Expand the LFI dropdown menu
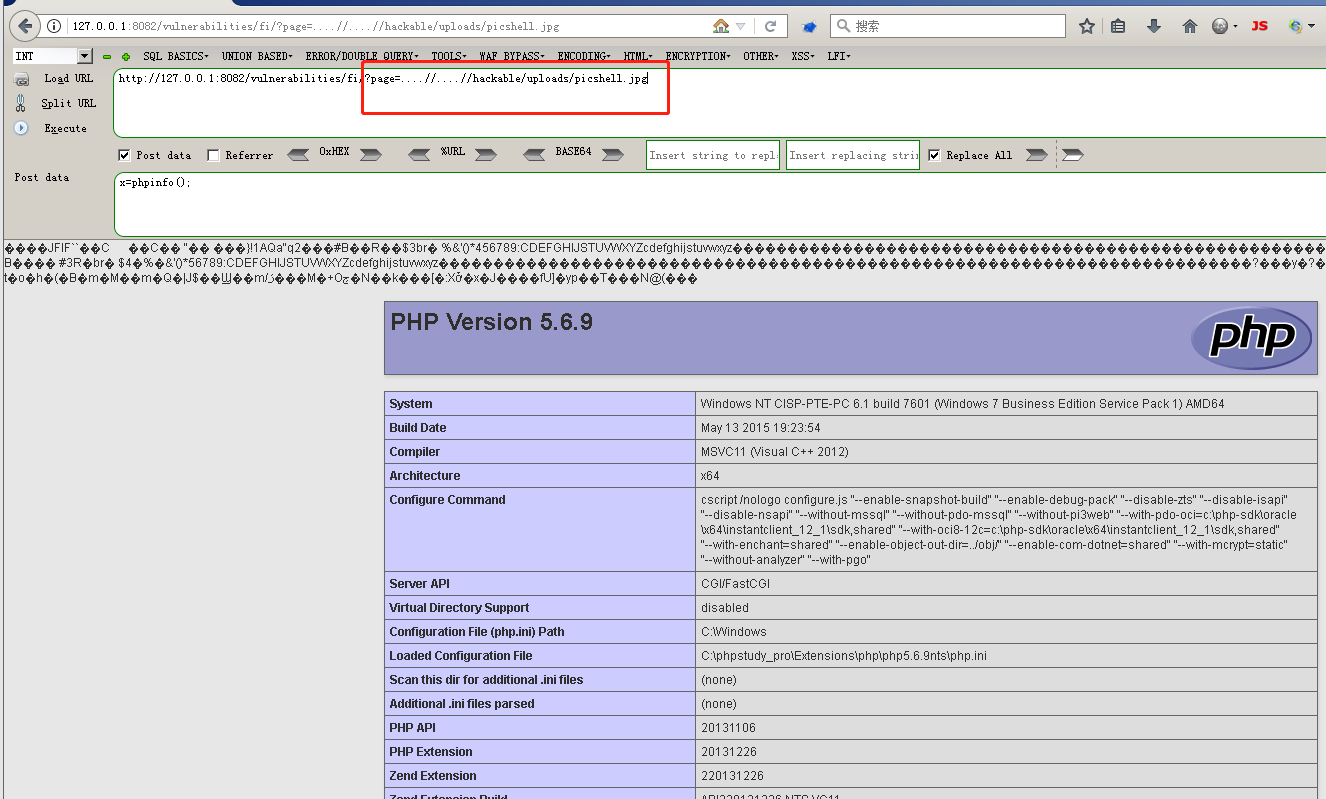Viewport: 1326px width, 799px height. tap(839, 57)
